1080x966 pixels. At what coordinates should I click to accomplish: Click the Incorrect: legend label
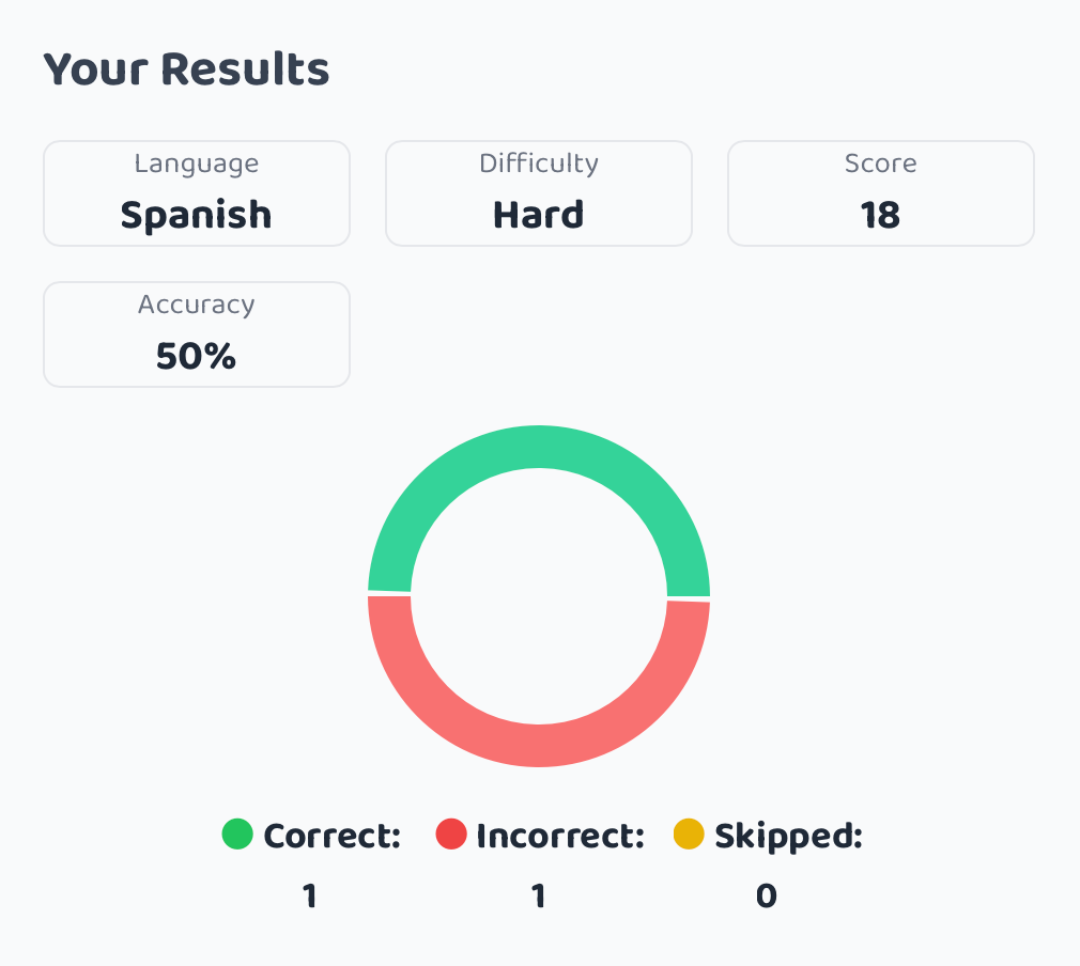click(x=561, y=836)
